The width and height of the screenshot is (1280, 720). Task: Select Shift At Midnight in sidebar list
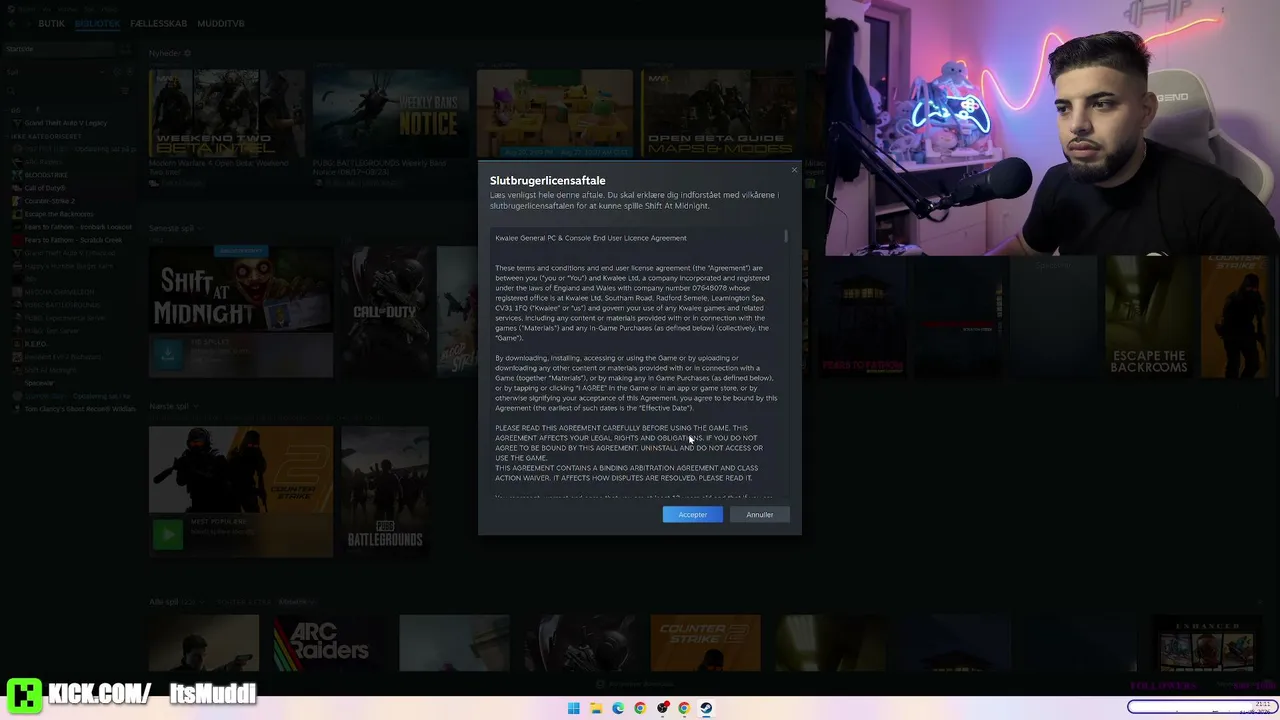pyautogui.click(x=50, y=370)
